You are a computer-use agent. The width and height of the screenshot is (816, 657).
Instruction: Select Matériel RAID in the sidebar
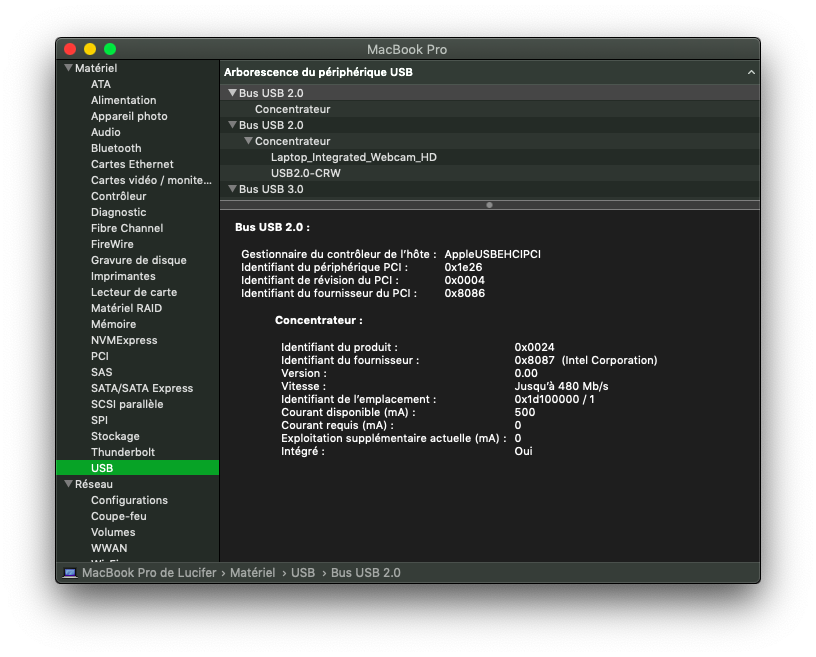point(126,308)
